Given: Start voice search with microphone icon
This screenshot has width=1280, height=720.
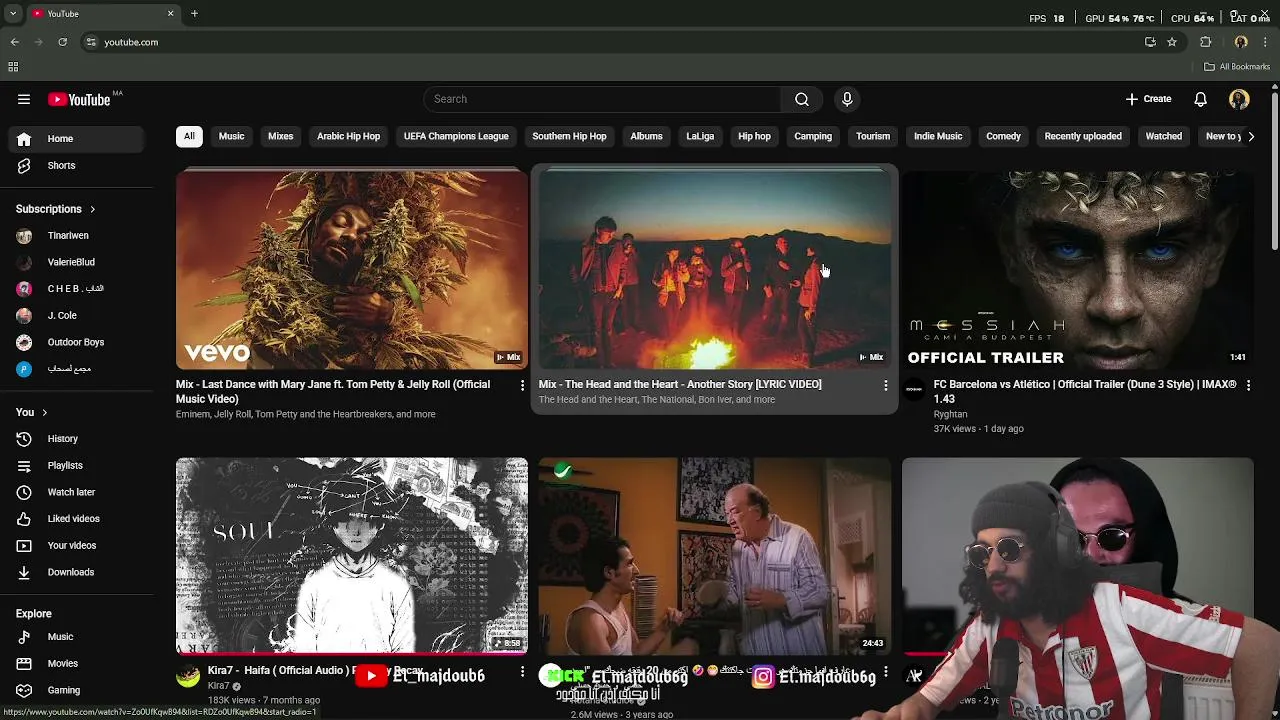Looking at the screenshot, I should [847, 99].
